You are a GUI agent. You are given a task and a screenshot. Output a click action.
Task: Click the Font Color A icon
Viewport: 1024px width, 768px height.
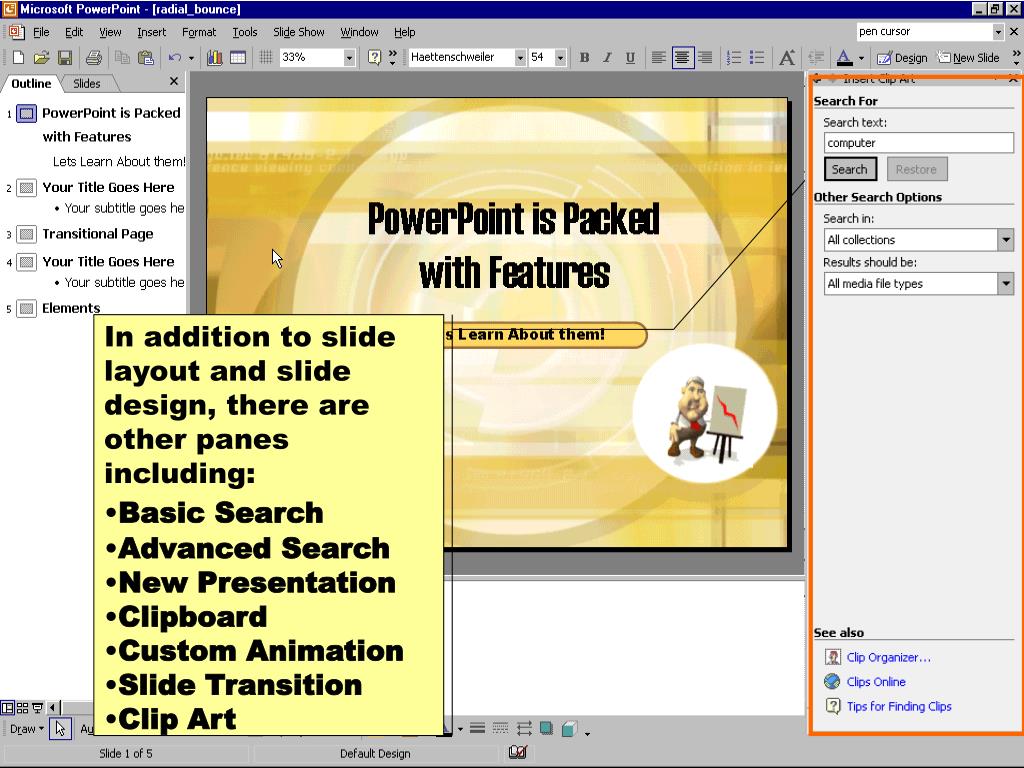pos(844,57)
